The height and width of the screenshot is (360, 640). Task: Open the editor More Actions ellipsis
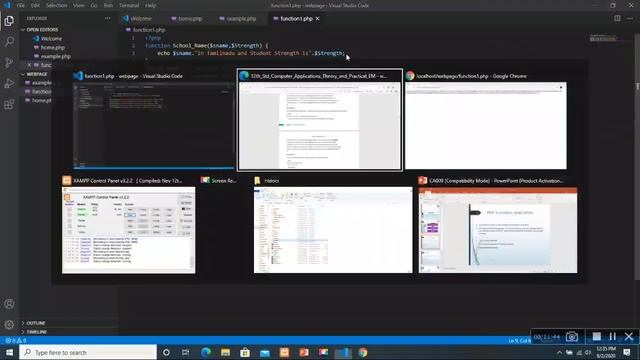630,18
